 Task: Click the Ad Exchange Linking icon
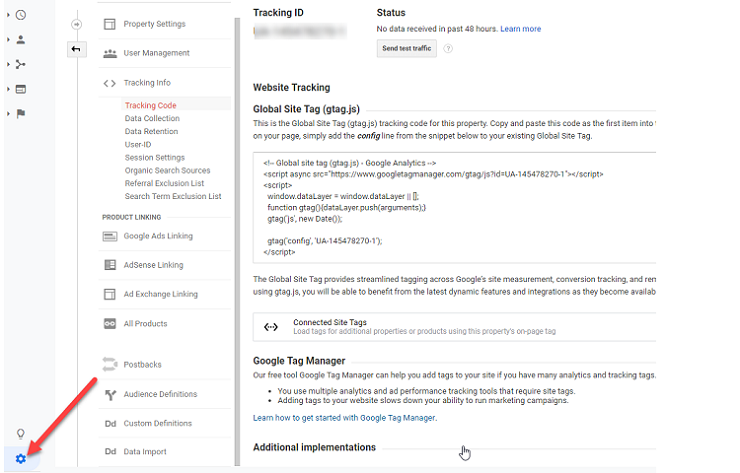(109, 295)
